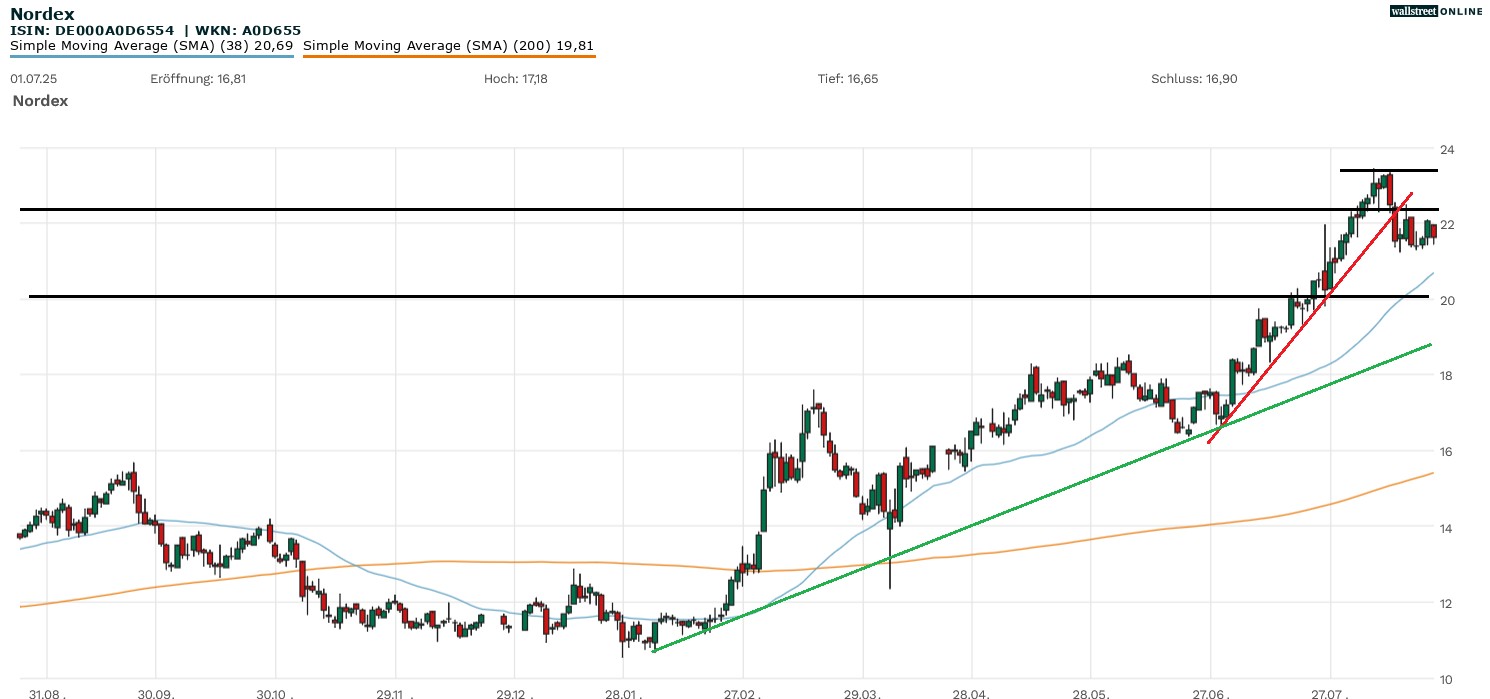This screenshot has width=1490, height=699.
Task: Click the 29.11. date axis label
Action: pyautogui.click(x=394, y=693)
